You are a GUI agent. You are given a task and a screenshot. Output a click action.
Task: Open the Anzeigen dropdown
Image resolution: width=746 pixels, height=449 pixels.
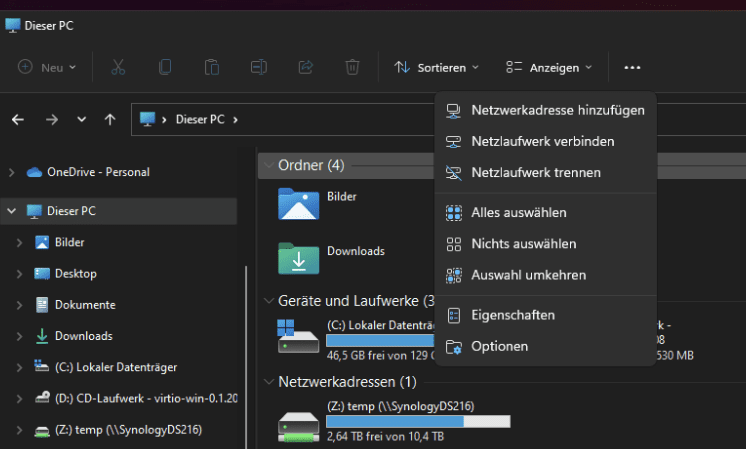click(x=549, y=68)
